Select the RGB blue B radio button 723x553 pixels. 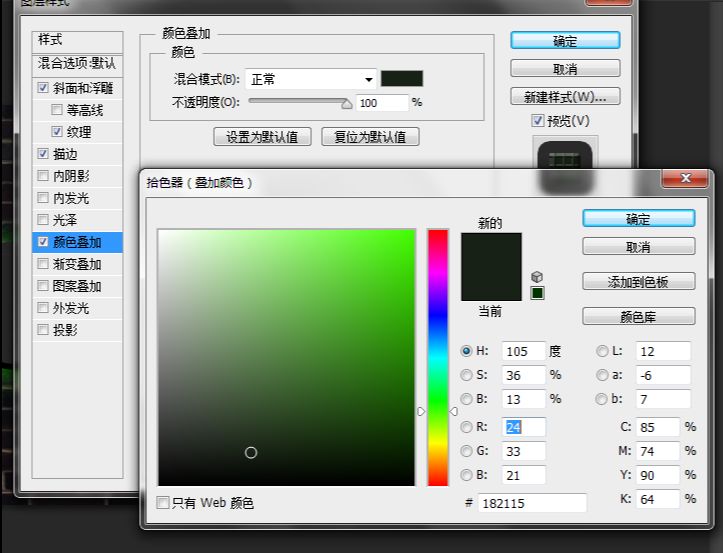466,475
